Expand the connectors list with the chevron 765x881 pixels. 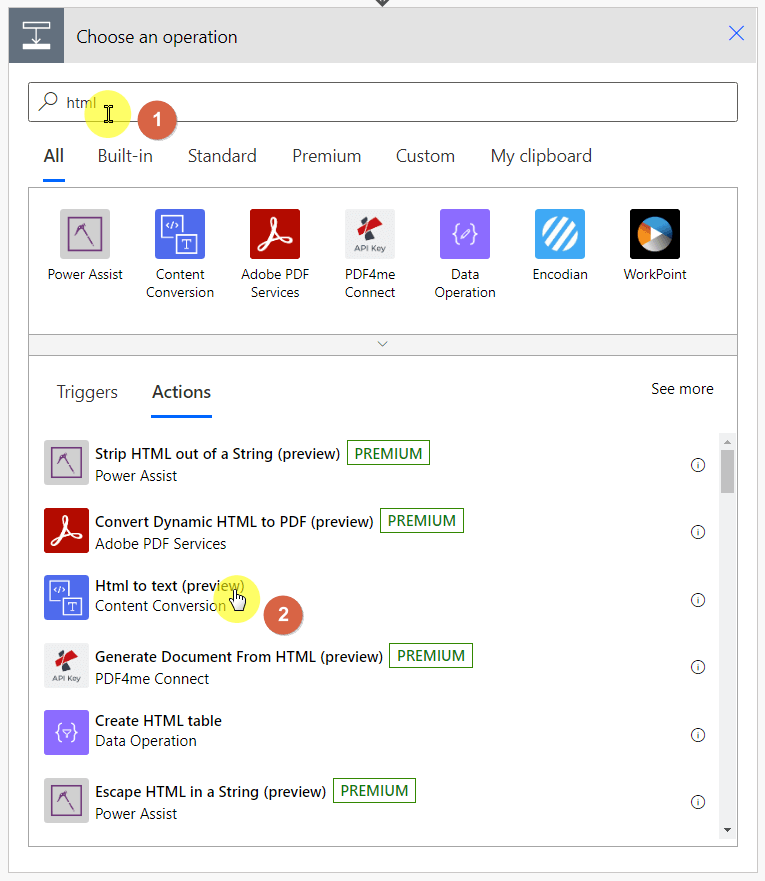click(382, 344)
